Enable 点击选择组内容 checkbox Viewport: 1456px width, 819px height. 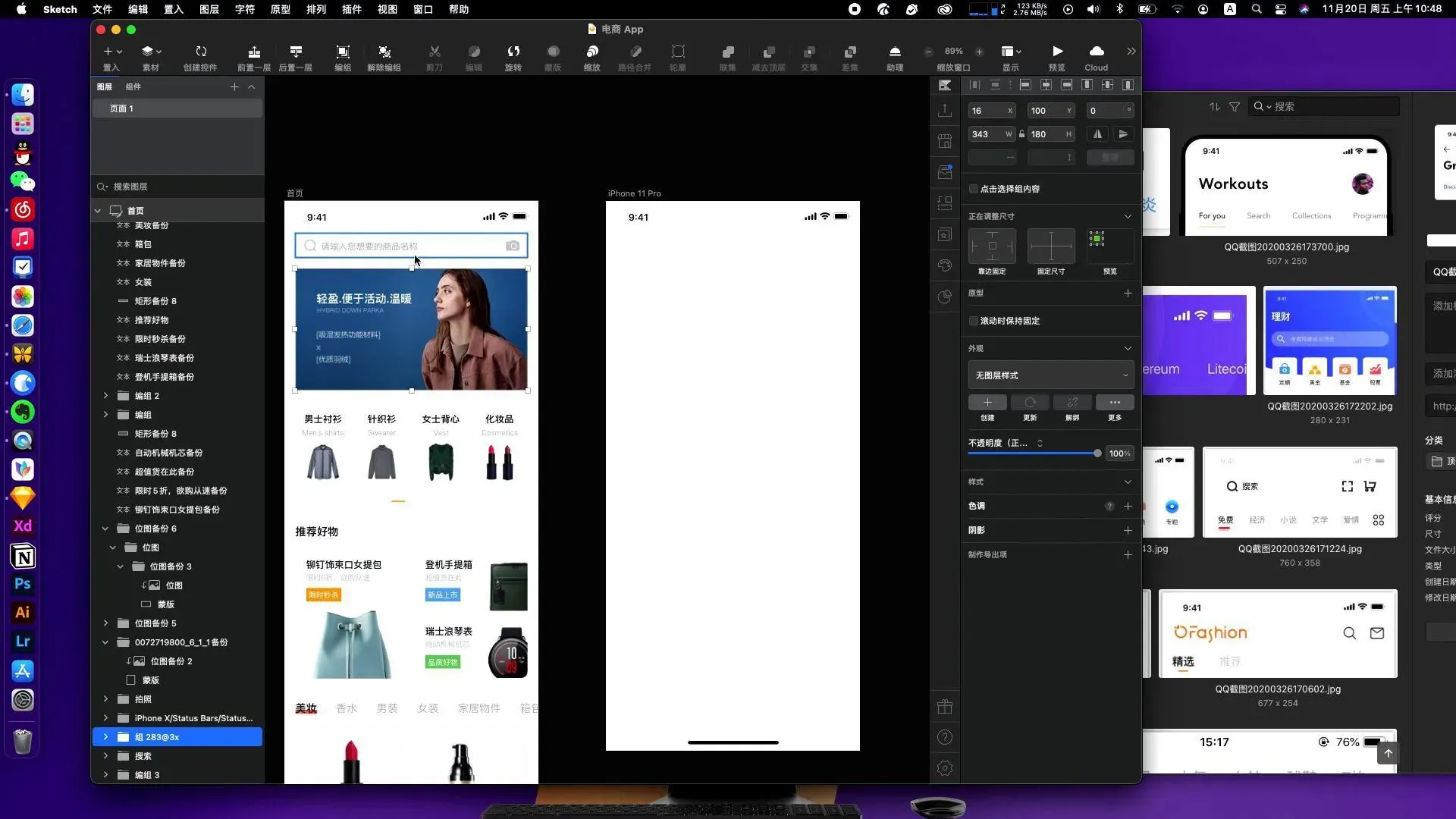(974, 189)
